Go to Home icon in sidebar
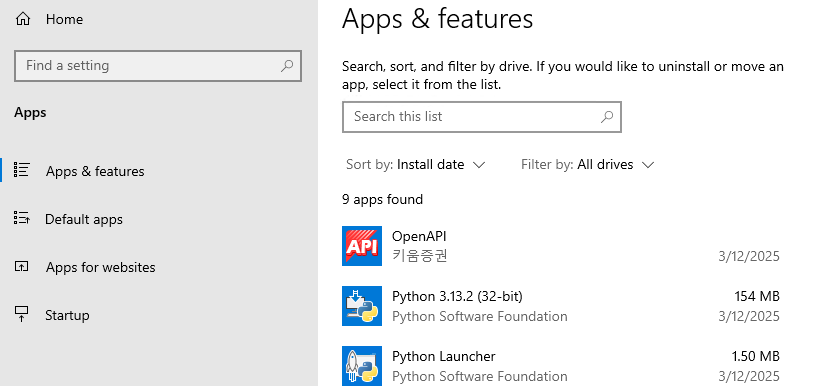This screenshot has width=833, height=386. click(22, 20)
